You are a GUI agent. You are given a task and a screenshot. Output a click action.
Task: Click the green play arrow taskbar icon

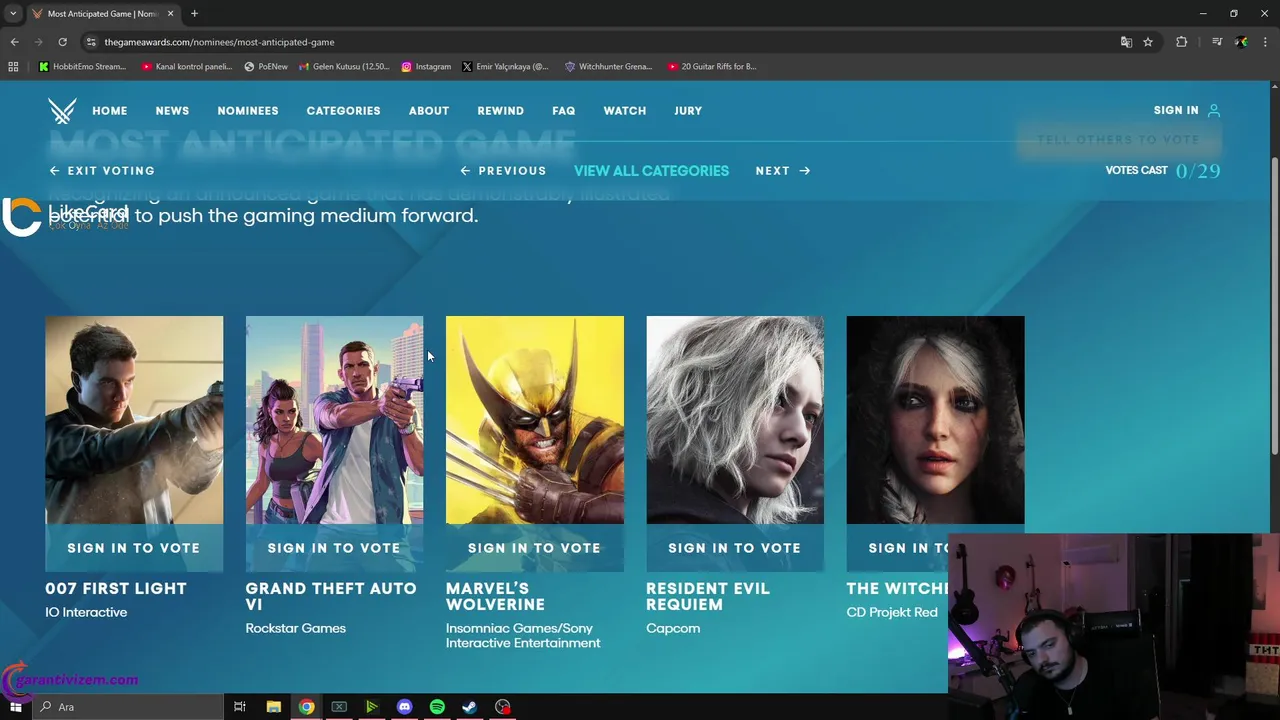coord(372,707)
